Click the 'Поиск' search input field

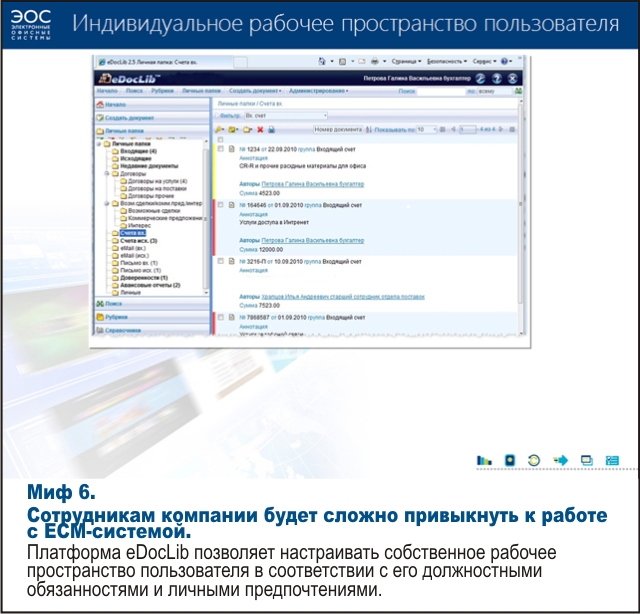[x=441, y=91]
